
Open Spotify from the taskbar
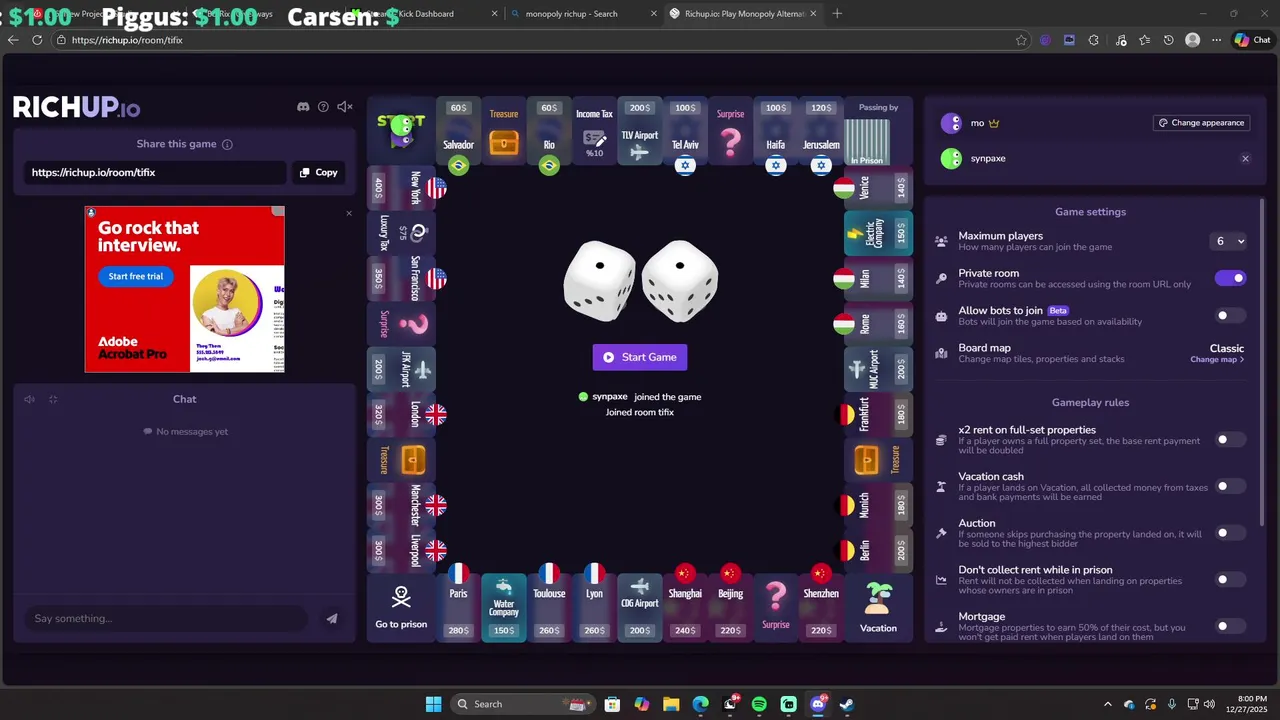tap(759, 704)
